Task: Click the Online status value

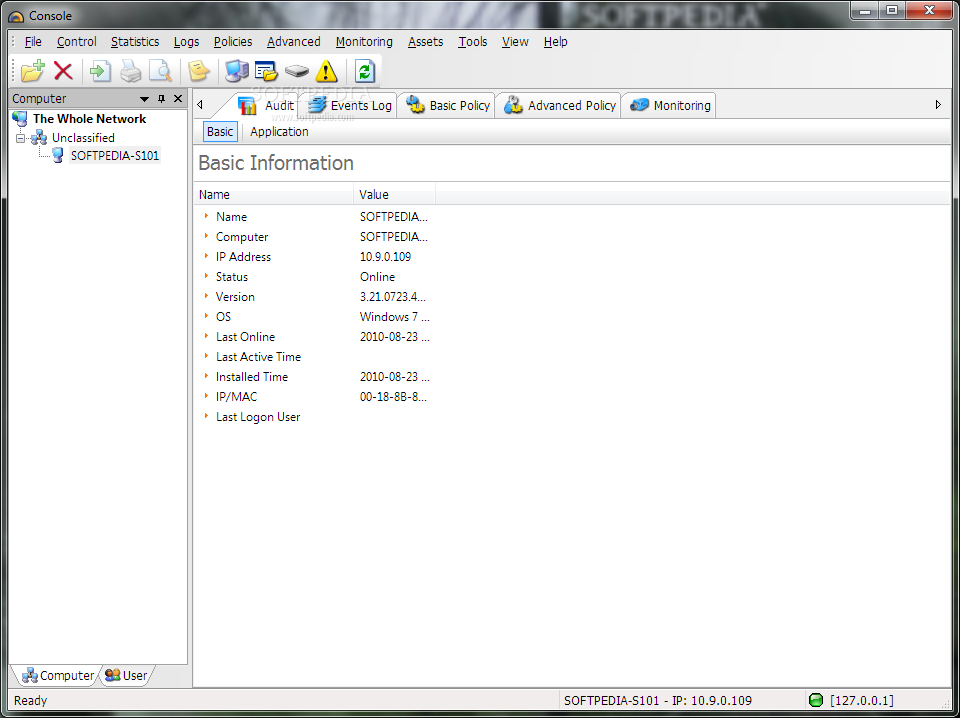Action: [377, 277]
